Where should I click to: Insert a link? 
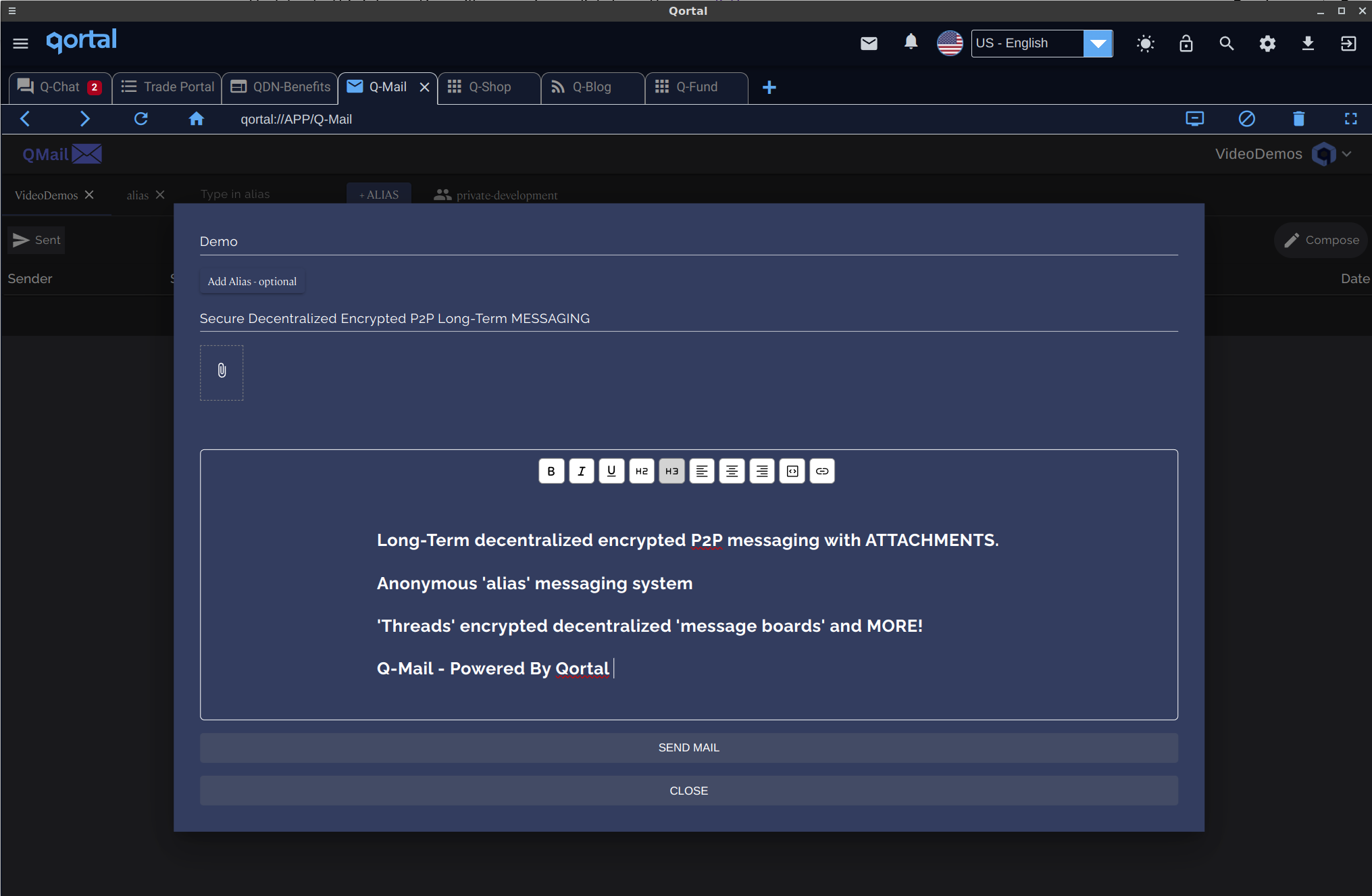[x=822, y=471]
